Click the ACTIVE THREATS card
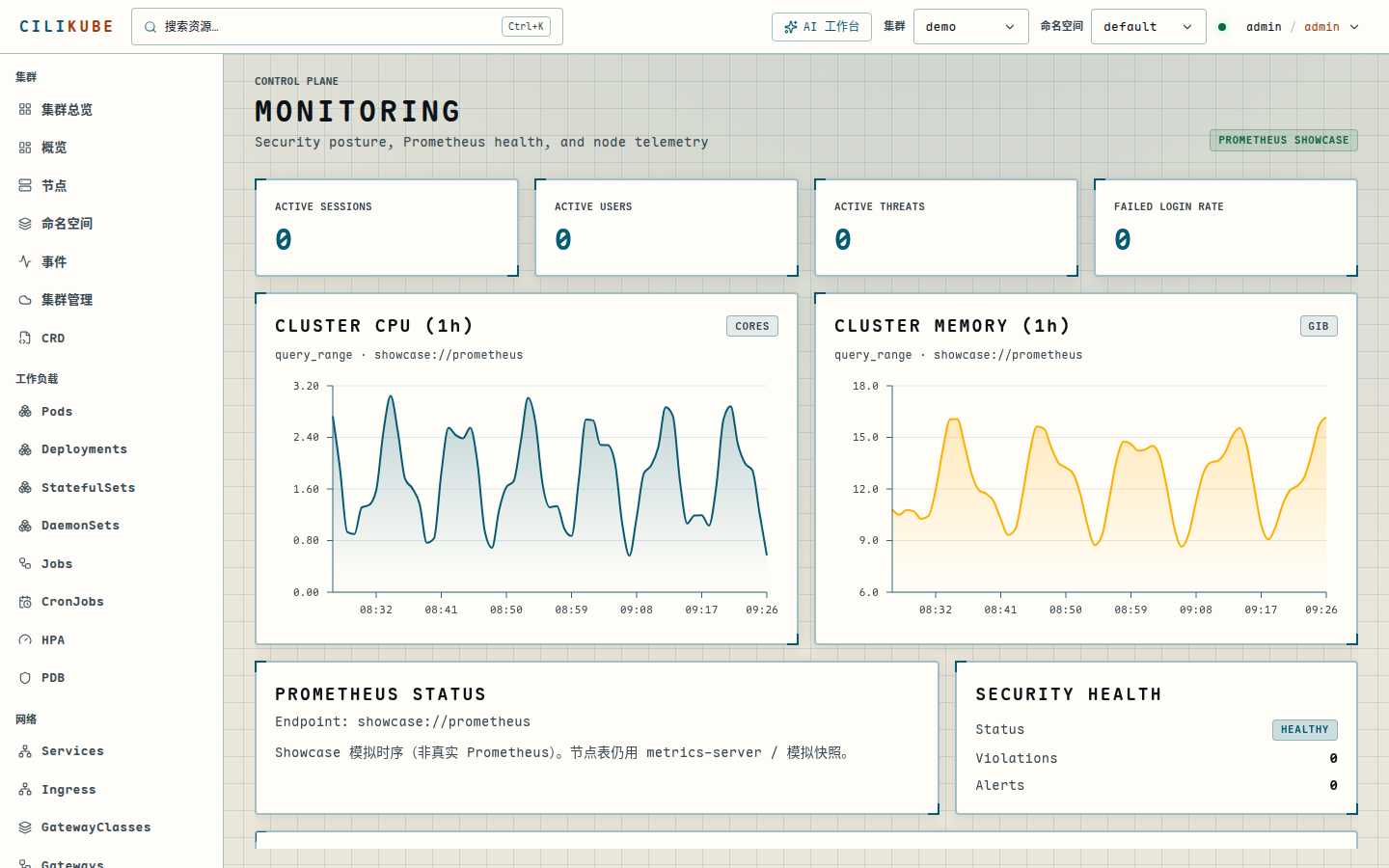 [x=946, y=228]
